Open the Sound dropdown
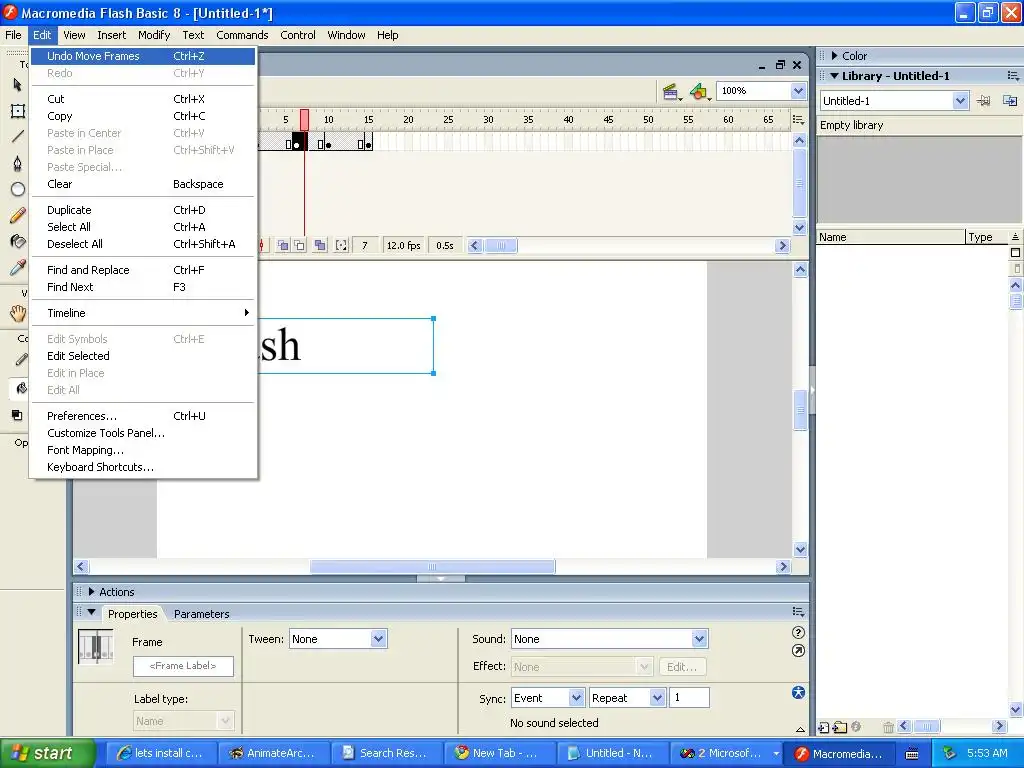 pos(699,639)
